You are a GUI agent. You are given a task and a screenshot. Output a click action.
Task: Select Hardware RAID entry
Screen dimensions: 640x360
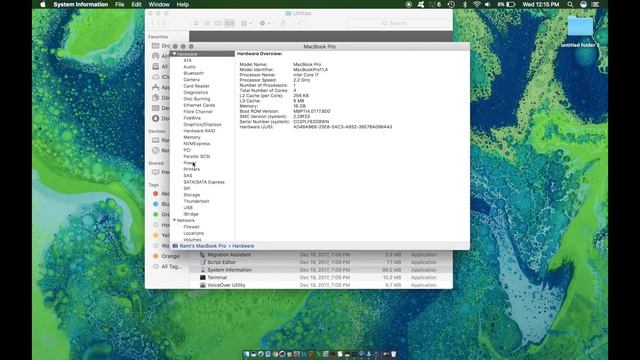[x=199, y=131]
